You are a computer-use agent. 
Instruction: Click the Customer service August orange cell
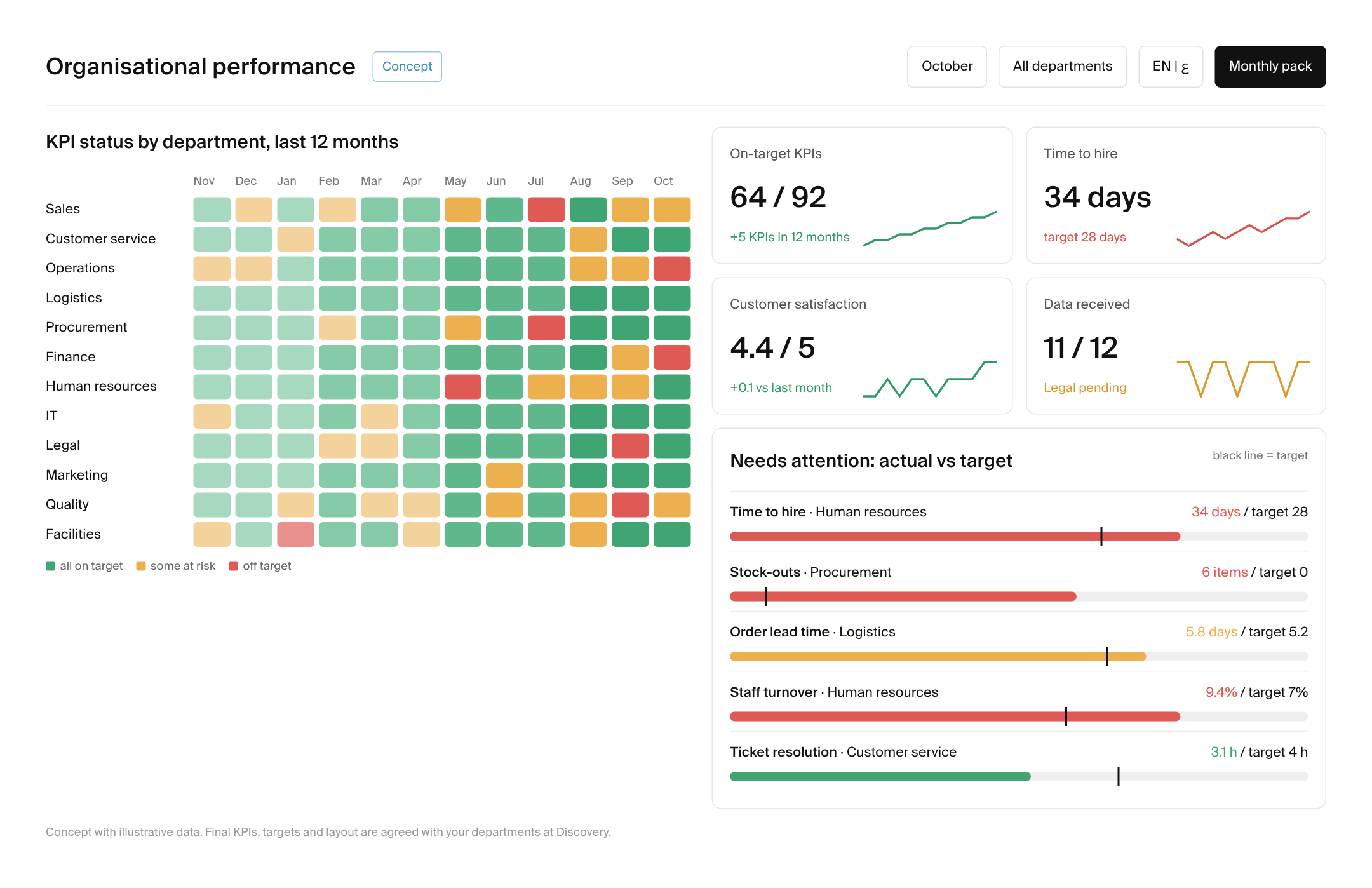pyautogui.click(x=588, y=239)
